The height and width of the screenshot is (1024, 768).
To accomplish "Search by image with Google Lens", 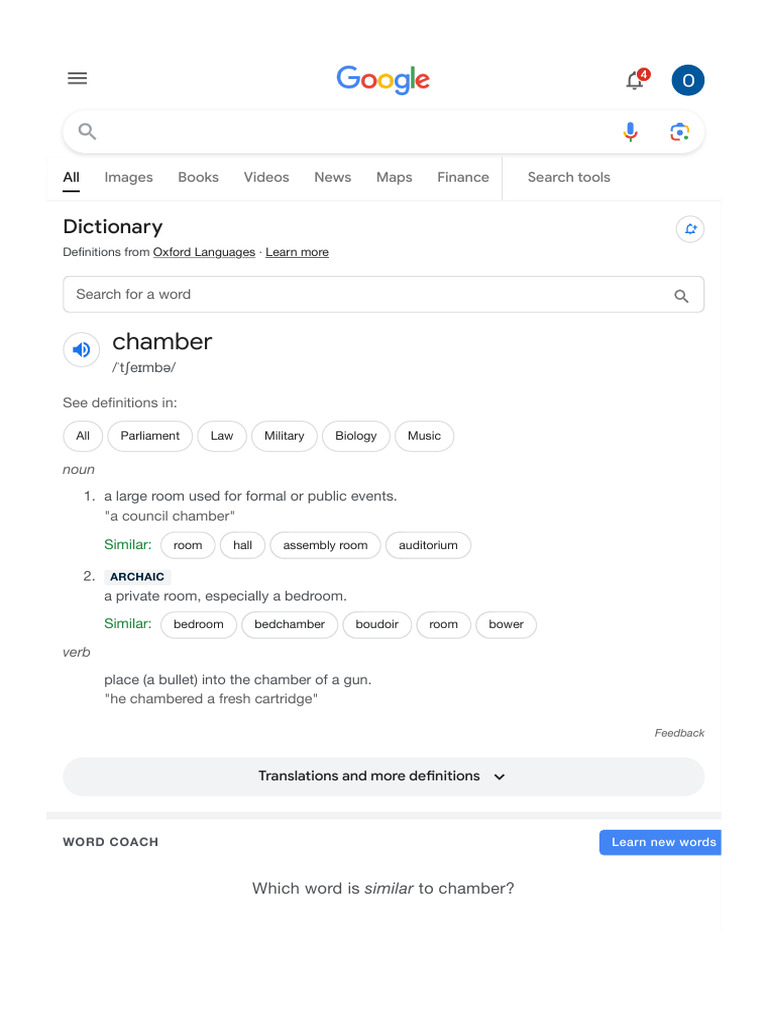I will coord(680,132).
